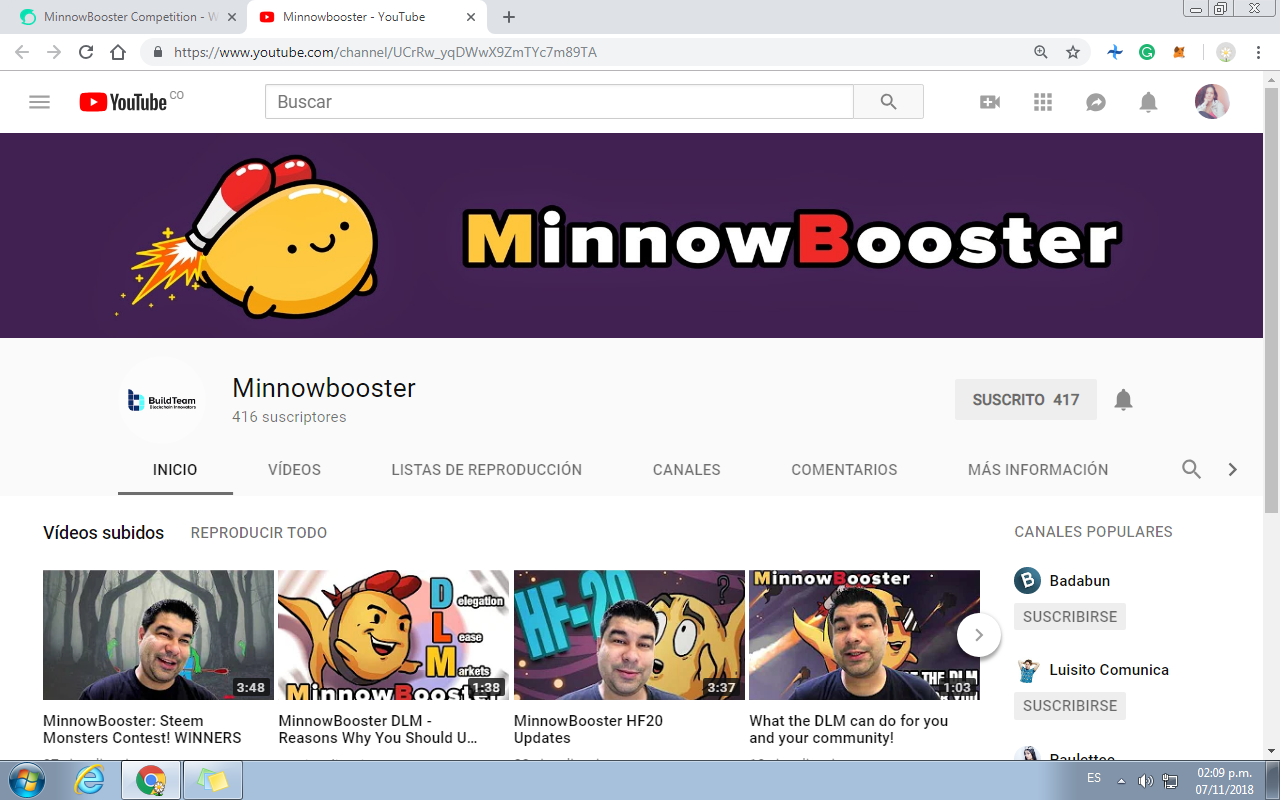Open the messages share icon
Screen dimensions: 1280x800
1096,102
